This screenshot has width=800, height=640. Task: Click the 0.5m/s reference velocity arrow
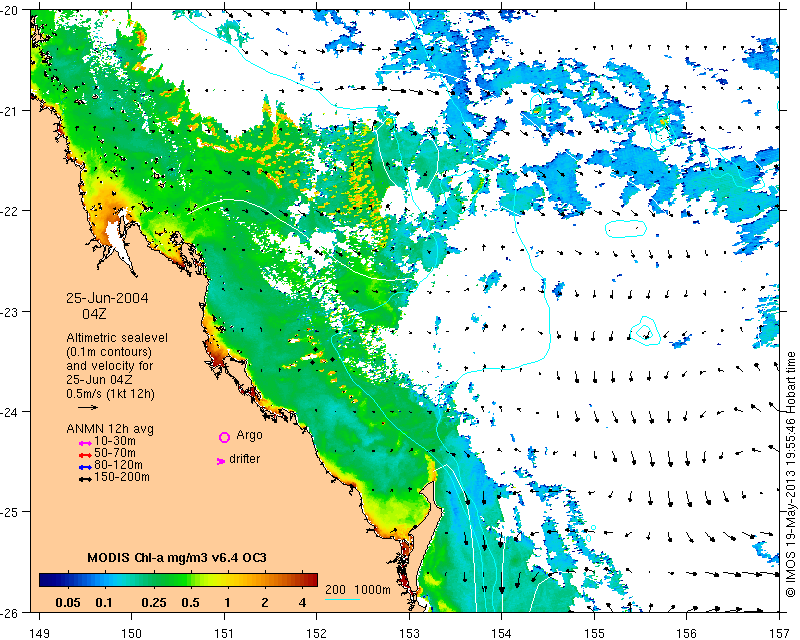pos(88,407)
